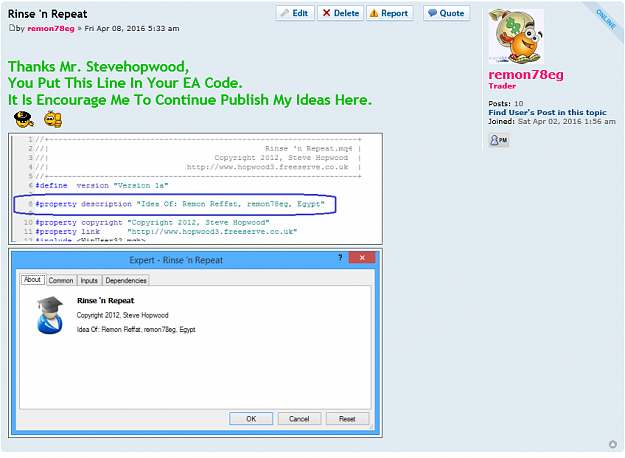Select the About tab in Expert dialog

click(32, 280)
